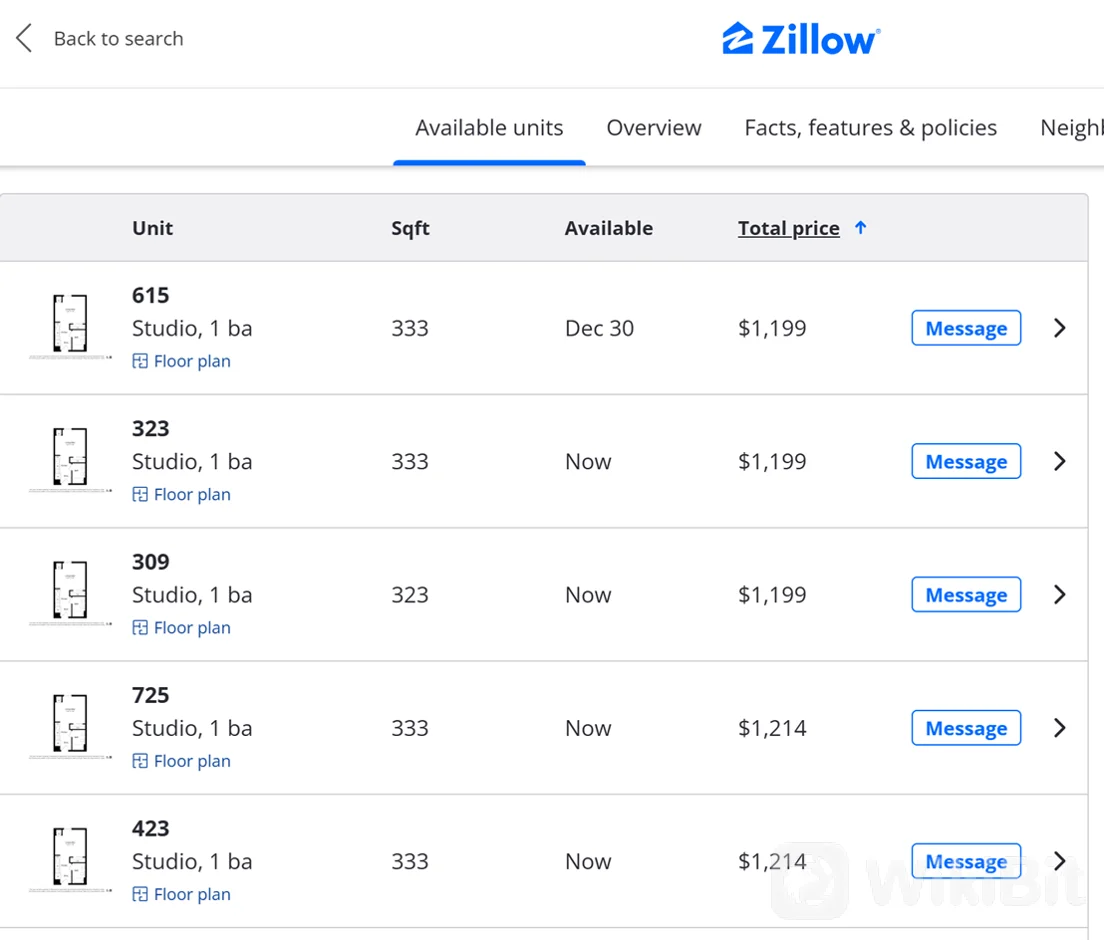The image size is (1104, 944).
Task: Click floor plan icon for unit 725
Action: (140, 761)
